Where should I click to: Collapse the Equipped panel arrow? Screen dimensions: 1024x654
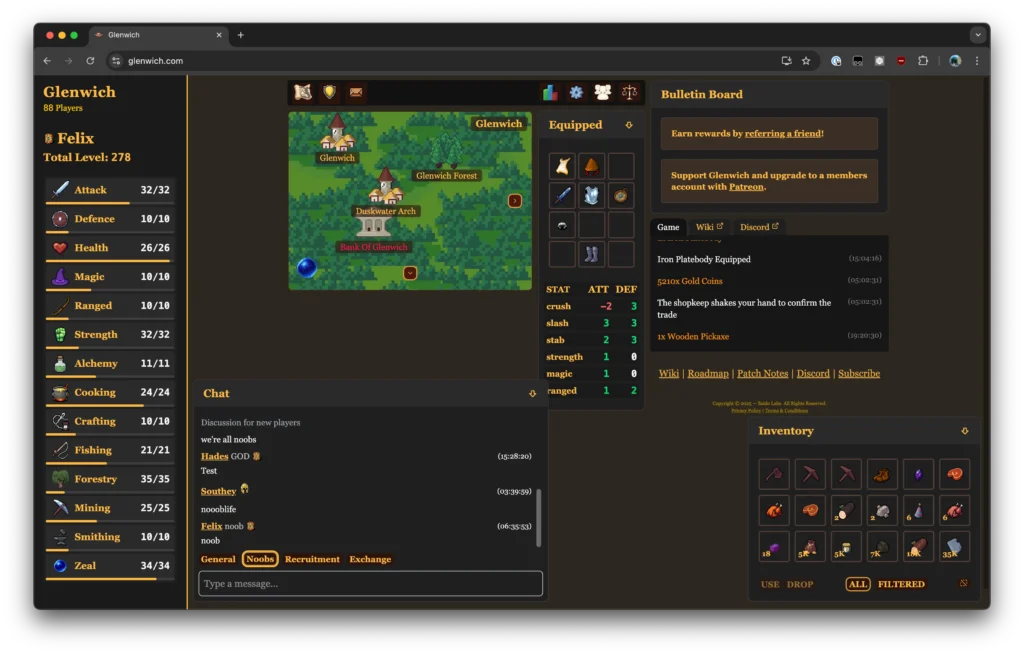[x=629, y=125]
